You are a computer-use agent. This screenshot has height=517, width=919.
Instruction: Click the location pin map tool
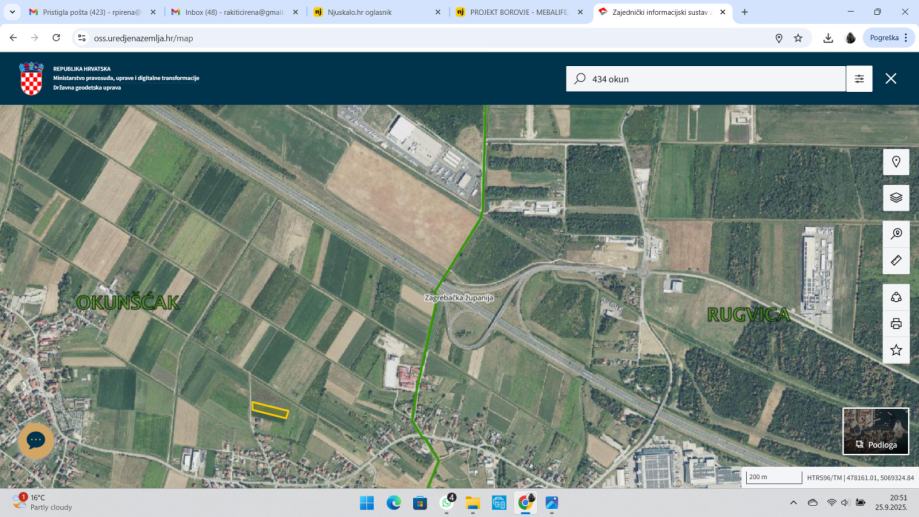[896, 162]
